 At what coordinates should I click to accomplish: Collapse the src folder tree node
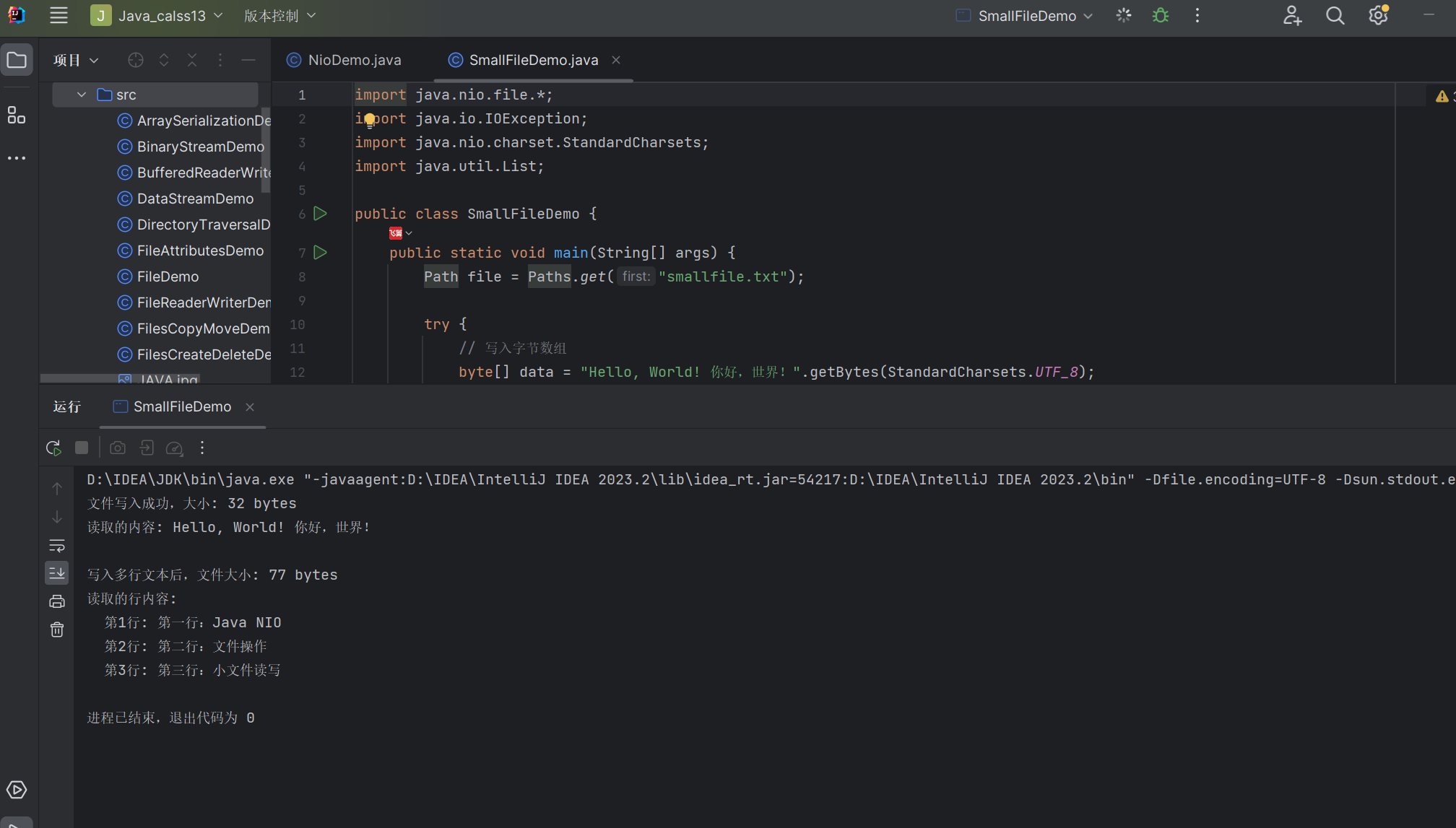pos(82,95)
